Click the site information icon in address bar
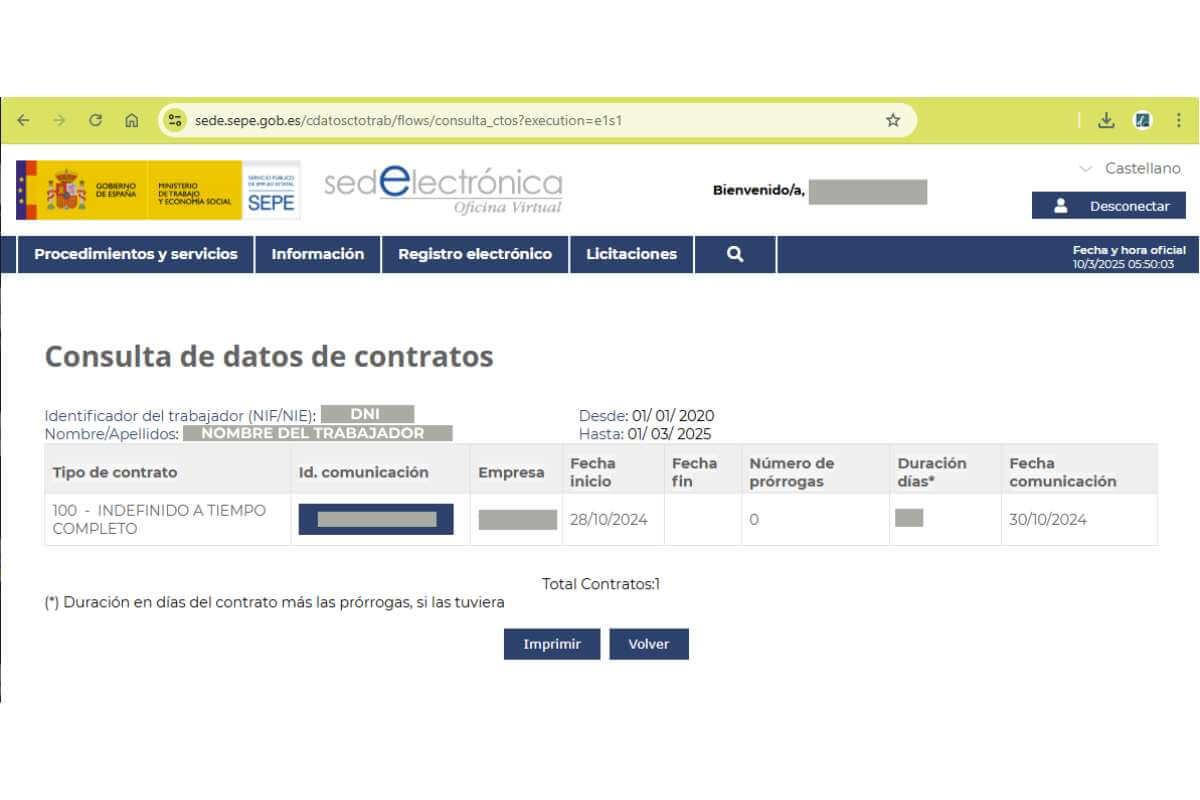This screenshot has width=1200, height=800. [x=175, y=120]
